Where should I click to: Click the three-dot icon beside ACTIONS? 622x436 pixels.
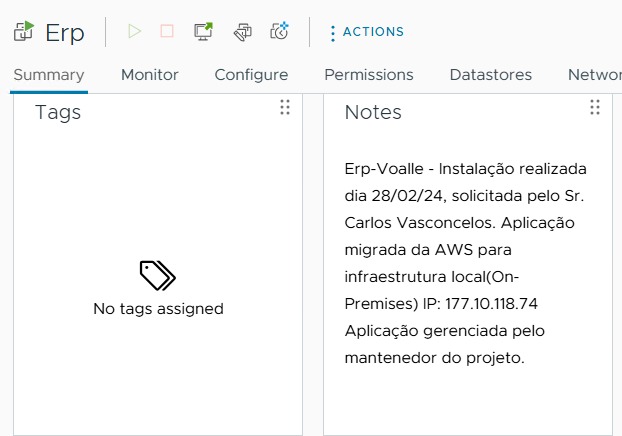(333, 33)
